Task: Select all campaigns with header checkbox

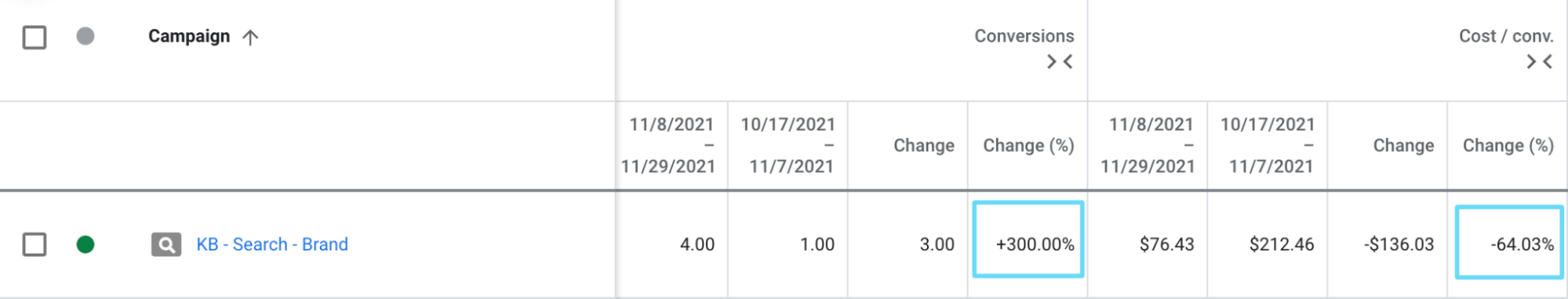Action: point(35,37)
